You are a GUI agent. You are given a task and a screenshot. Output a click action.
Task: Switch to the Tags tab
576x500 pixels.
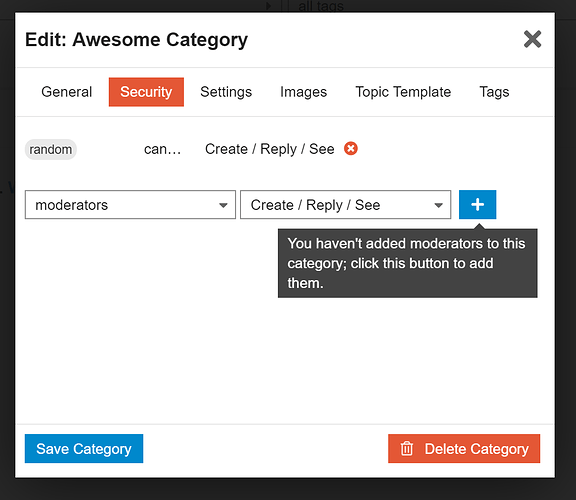[x=494, y=92]
